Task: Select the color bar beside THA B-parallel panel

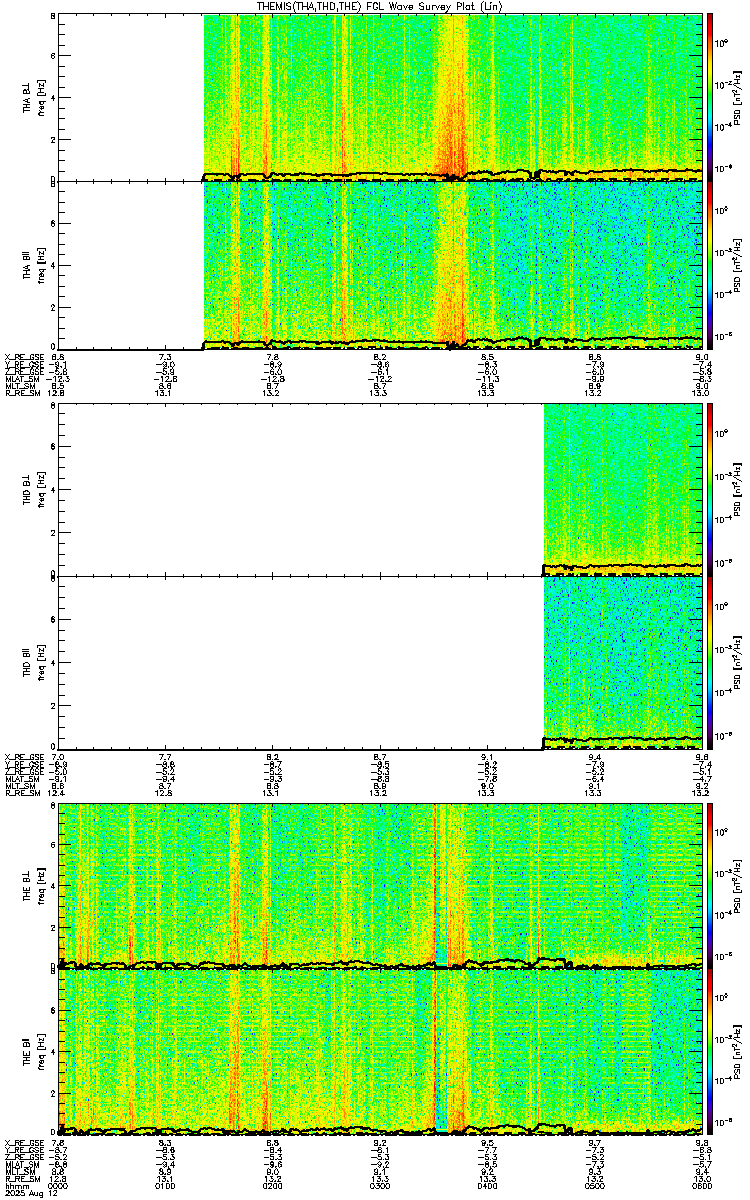Action: [x=710, y=265]
